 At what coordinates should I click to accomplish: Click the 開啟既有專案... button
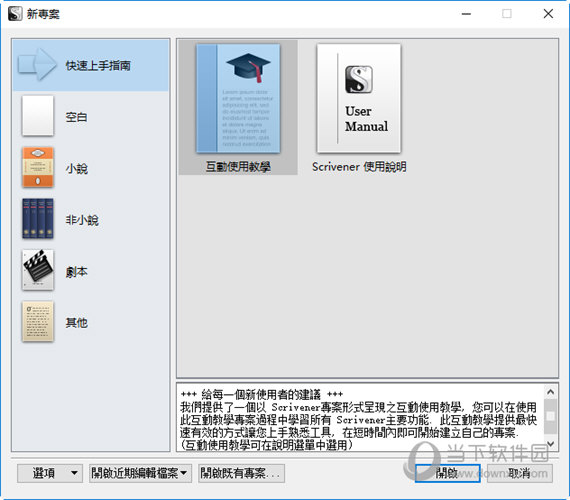tap(241, 473)
